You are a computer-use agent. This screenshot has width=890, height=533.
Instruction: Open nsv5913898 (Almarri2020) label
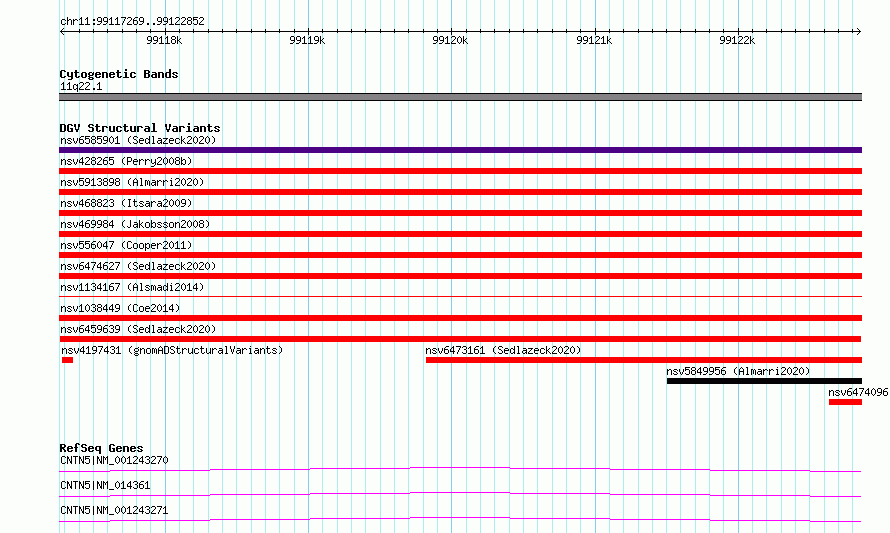pos(132,182)
